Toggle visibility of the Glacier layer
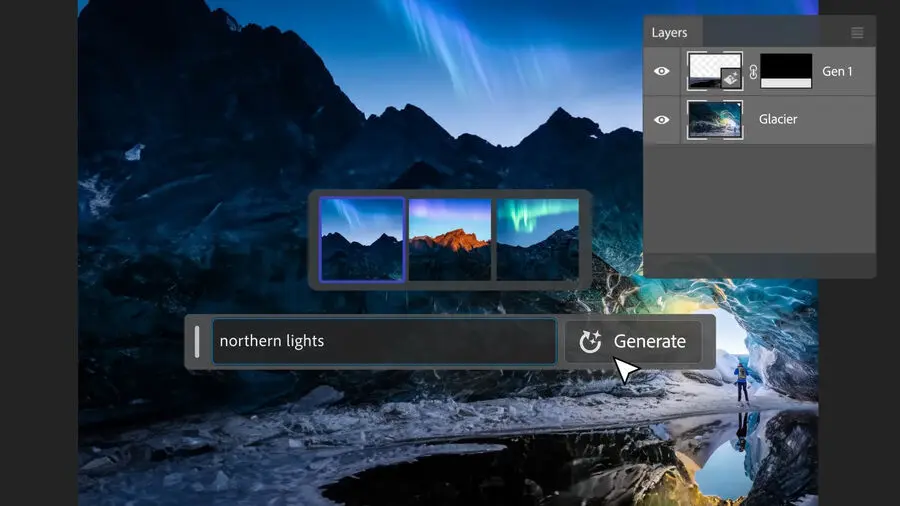Viewport: 900px width, 506px height. (662, 120)
